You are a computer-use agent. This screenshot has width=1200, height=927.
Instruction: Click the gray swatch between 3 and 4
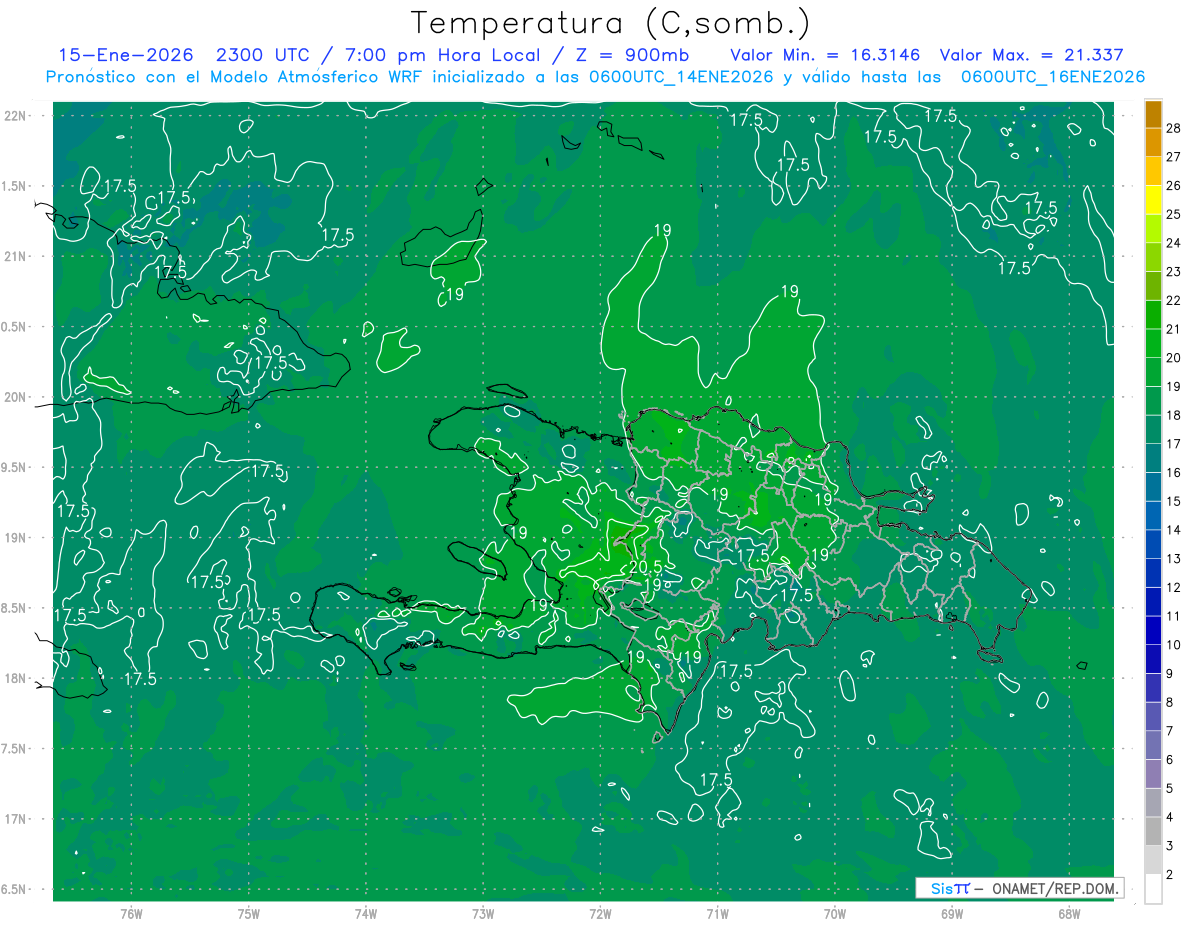point(1153,831)
